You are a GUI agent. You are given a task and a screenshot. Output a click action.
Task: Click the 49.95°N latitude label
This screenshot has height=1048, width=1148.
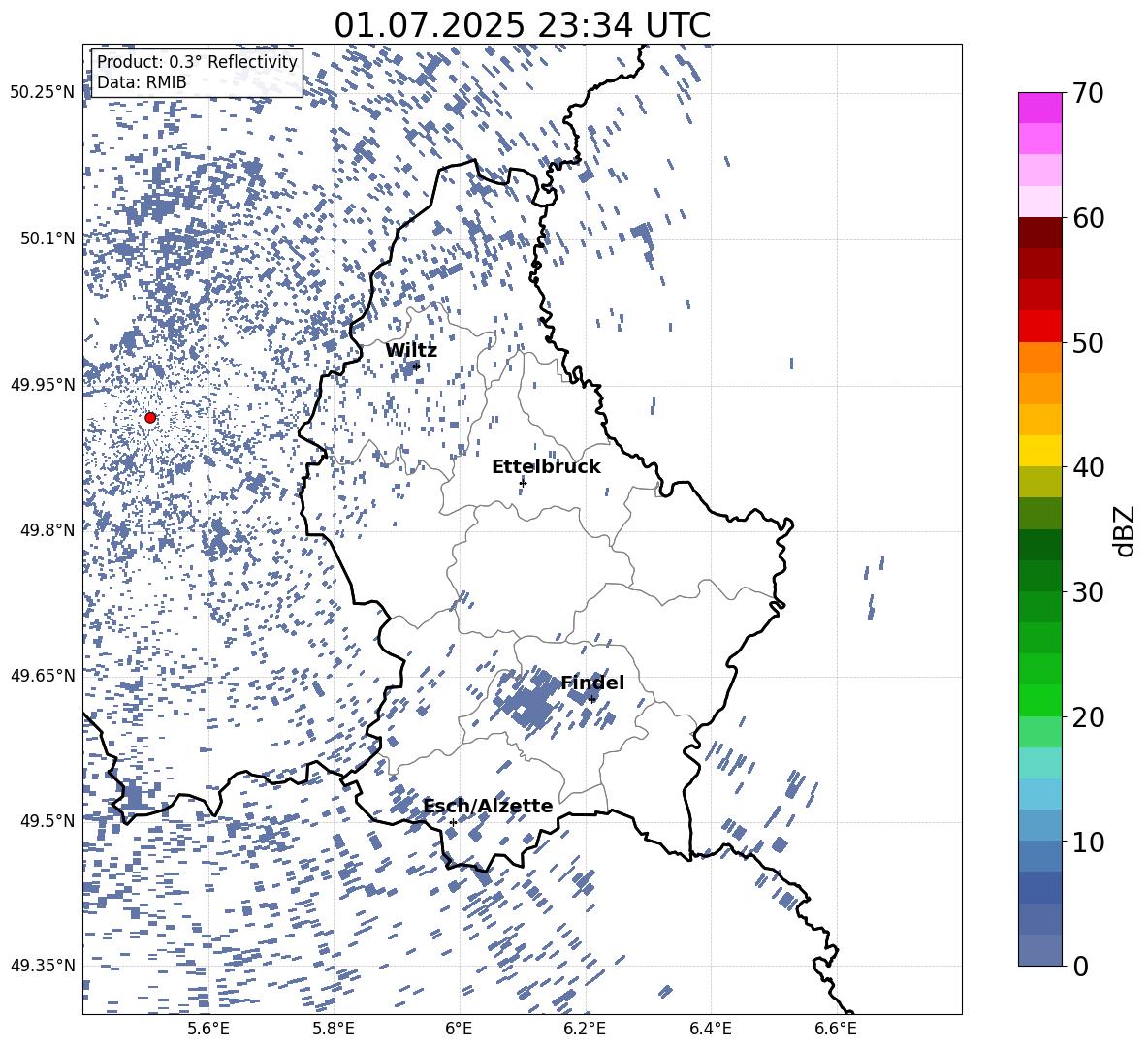click(43, 384)
